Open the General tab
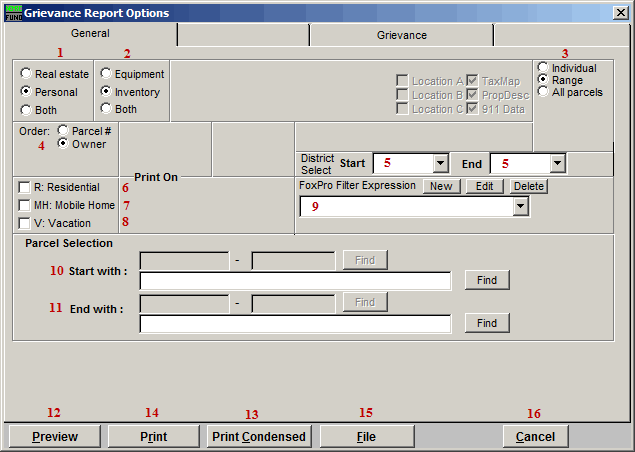 (x=90, y=34)
